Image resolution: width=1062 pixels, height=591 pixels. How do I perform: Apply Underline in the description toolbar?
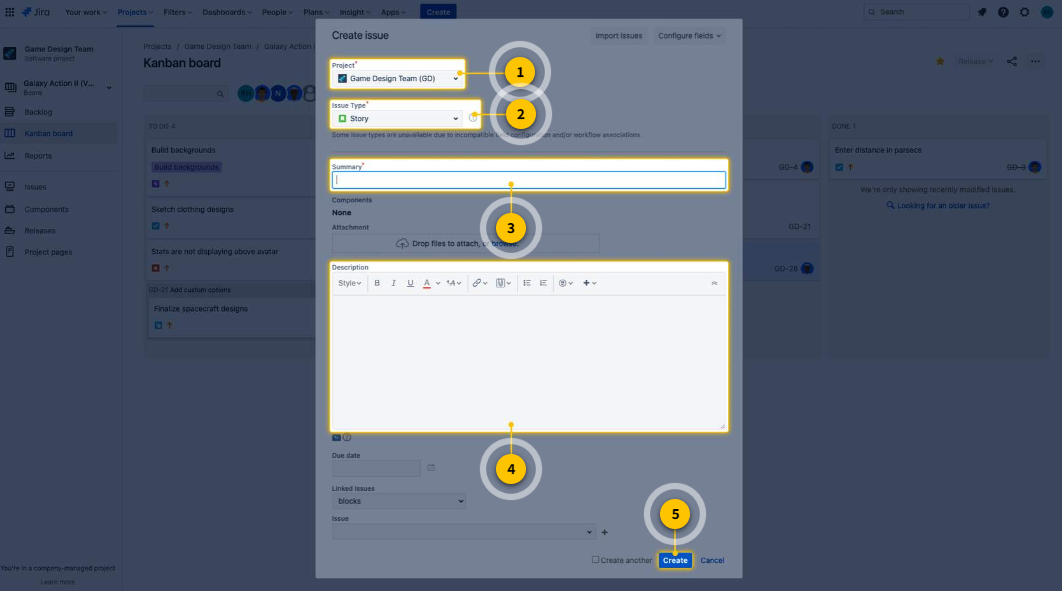coord(410,283)
